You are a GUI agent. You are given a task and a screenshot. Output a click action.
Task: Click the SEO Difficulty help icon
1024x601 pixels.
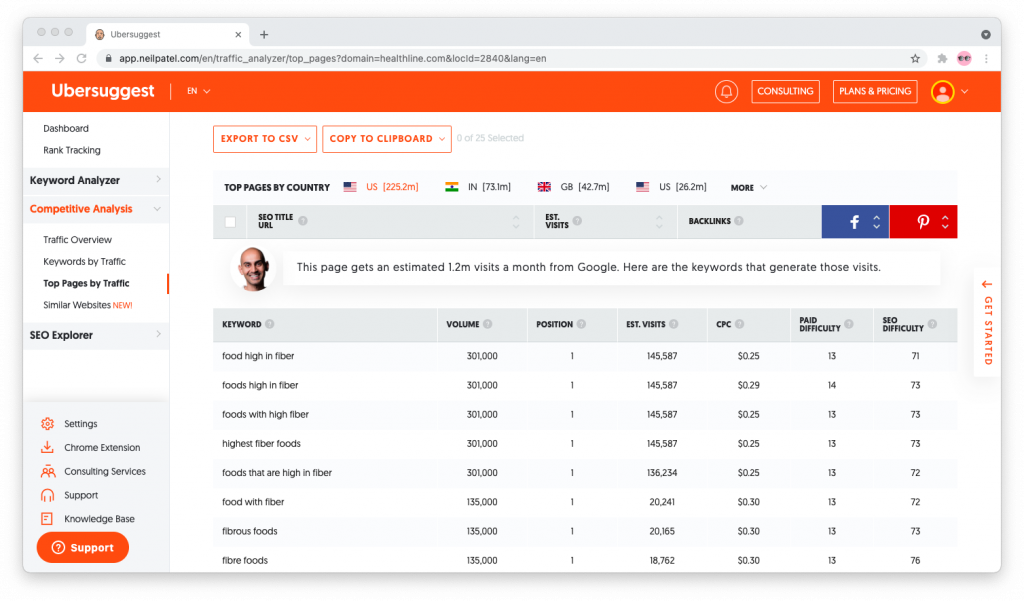click(933, 323)
